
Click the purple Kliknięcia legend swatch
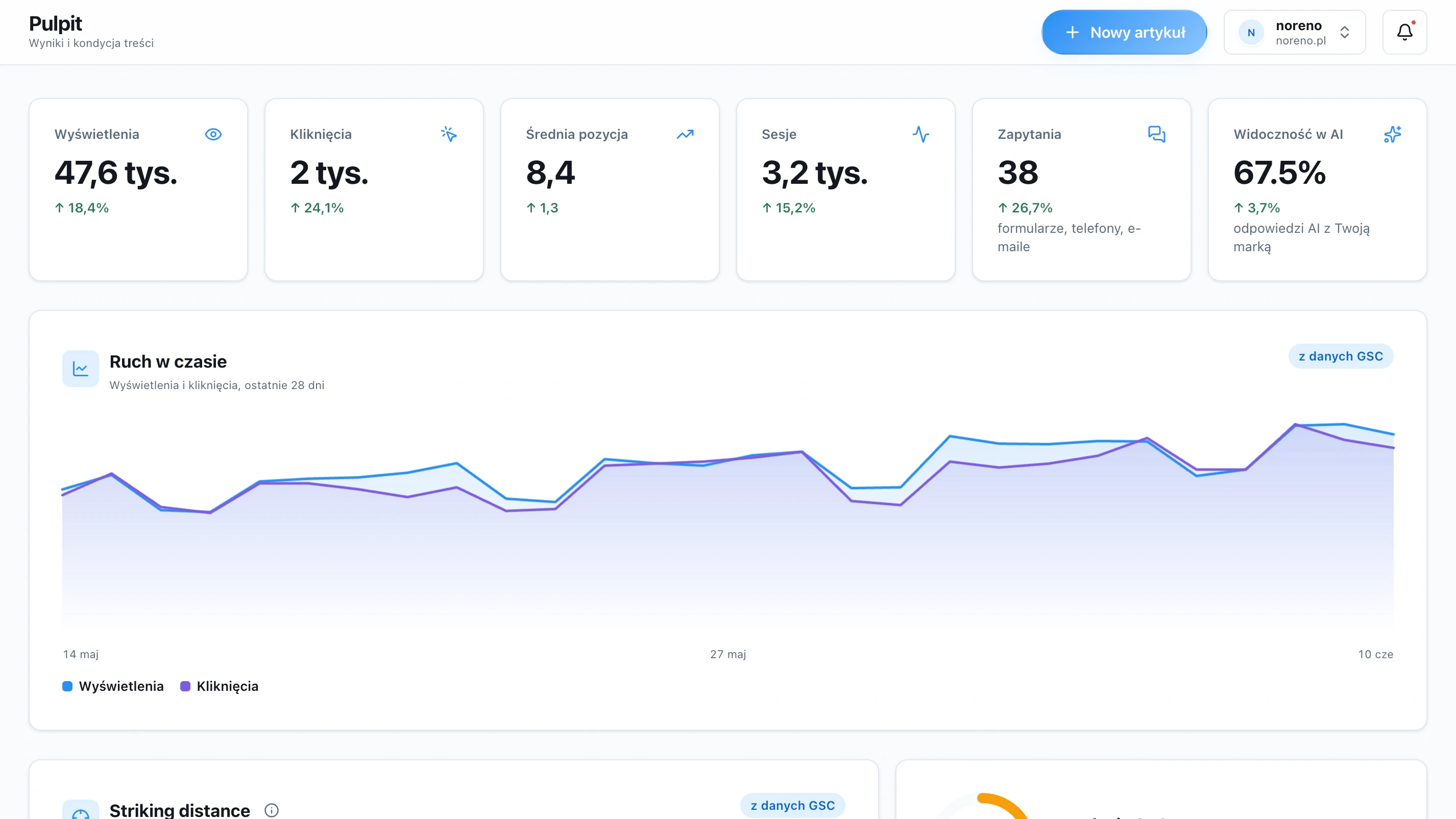coord(185,686)
